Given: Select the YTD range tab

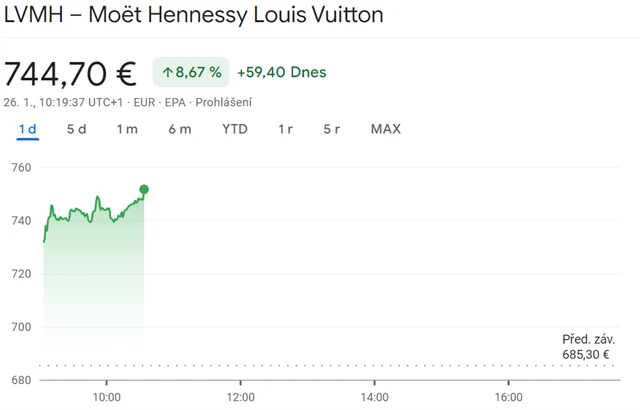Looking at the screenshot, I should click(x=235, y=129).
